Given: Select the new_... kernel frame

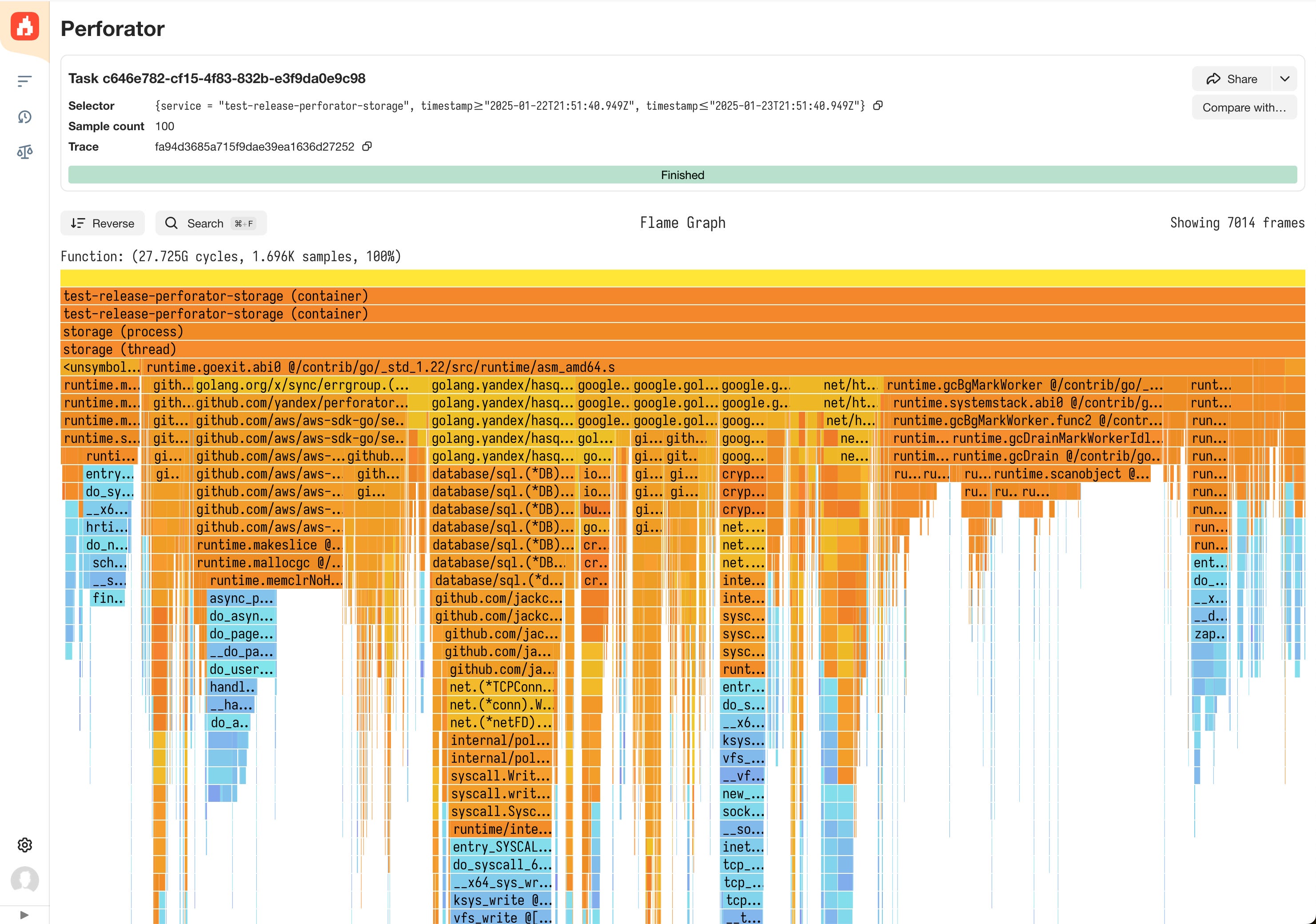Looking at the screenshot, I should pos(743,793).
